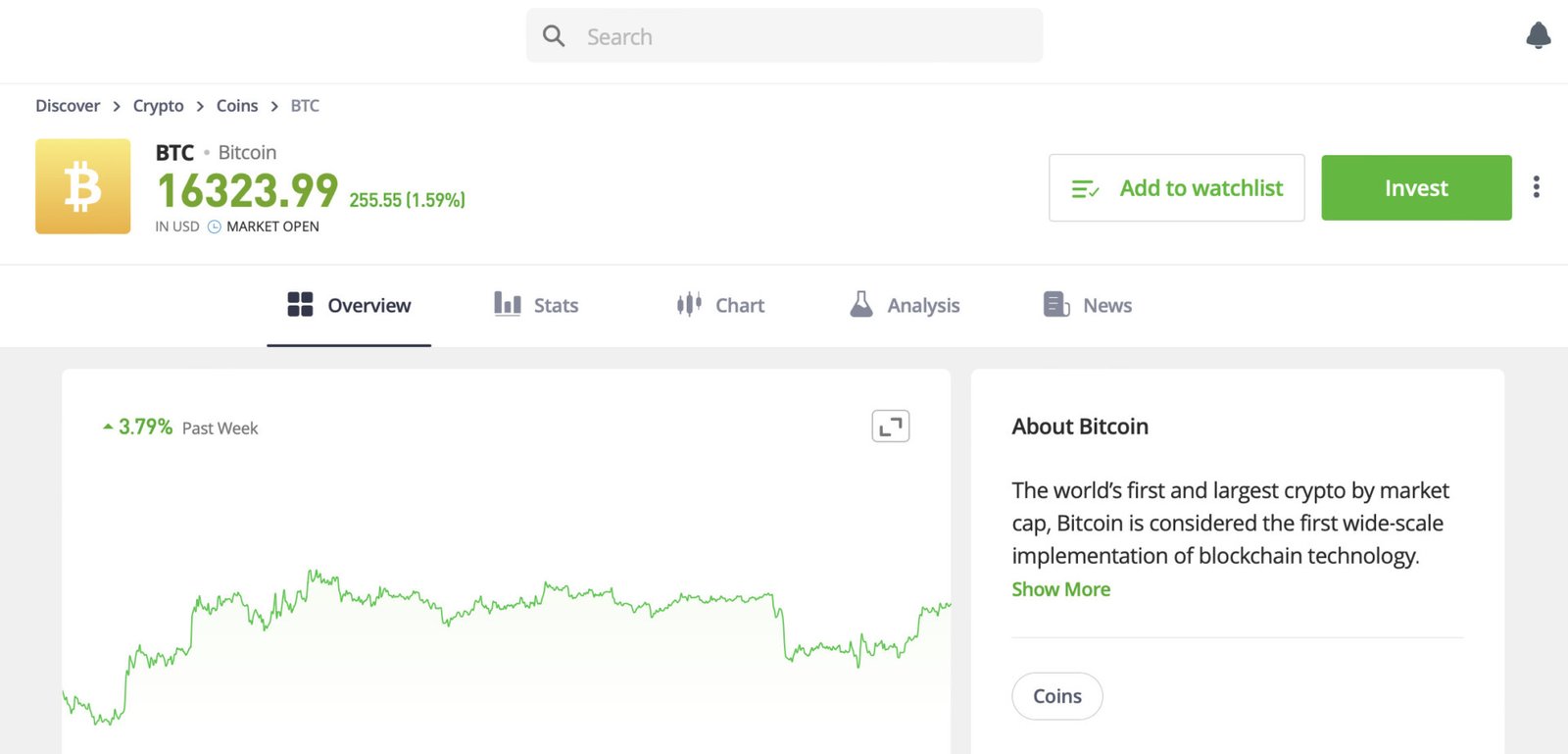1568x754 pixels.
Task: Open the Analysis tab
Action: [905, 305]
